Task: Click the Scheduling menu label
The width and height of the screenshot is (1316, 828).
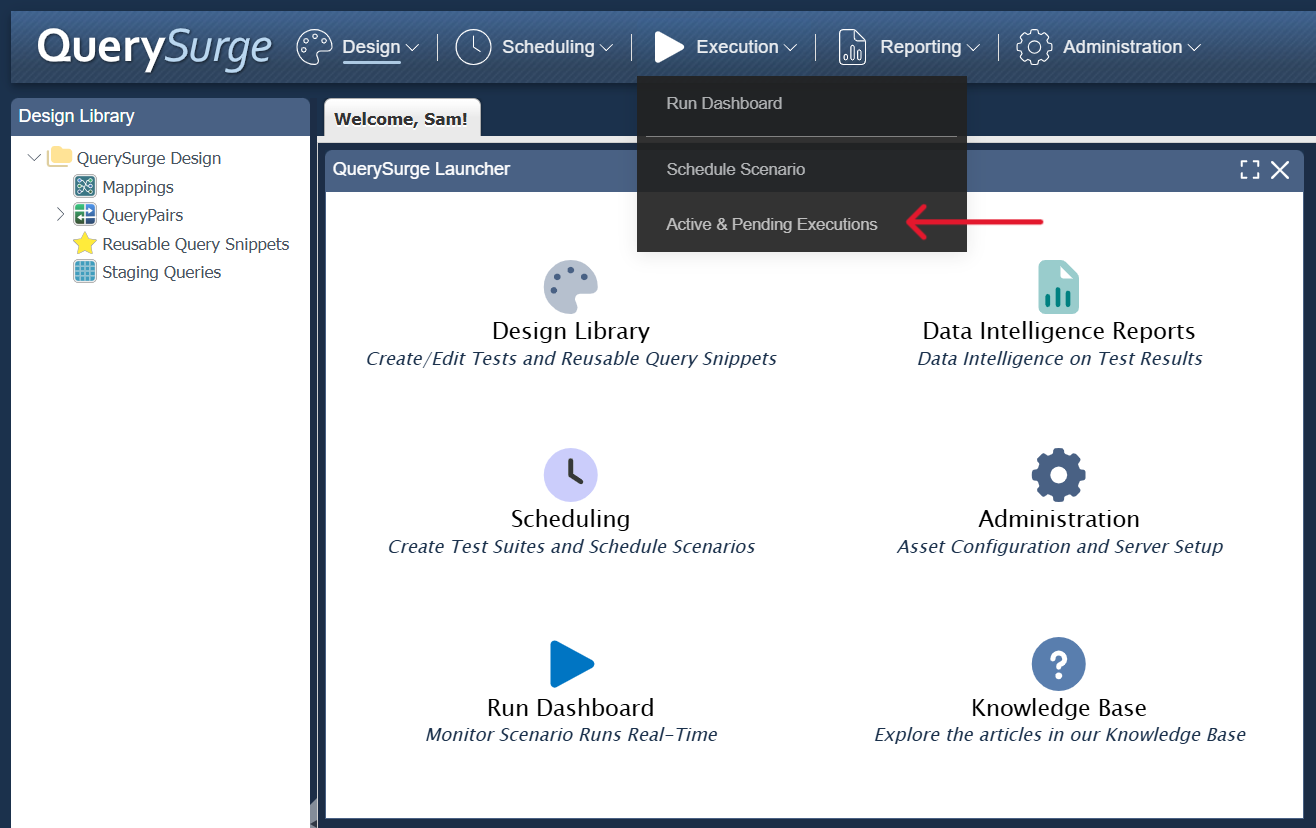Action: tap(548, 47)
